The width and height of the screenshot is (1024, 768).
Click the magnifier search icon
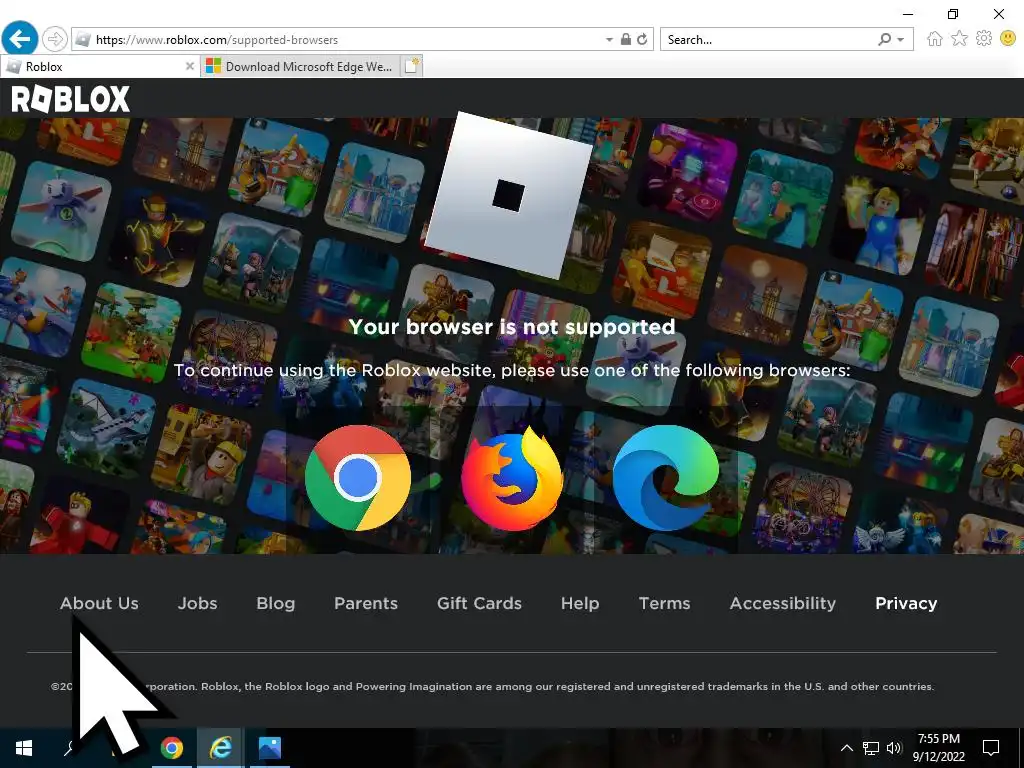[884, 39]
